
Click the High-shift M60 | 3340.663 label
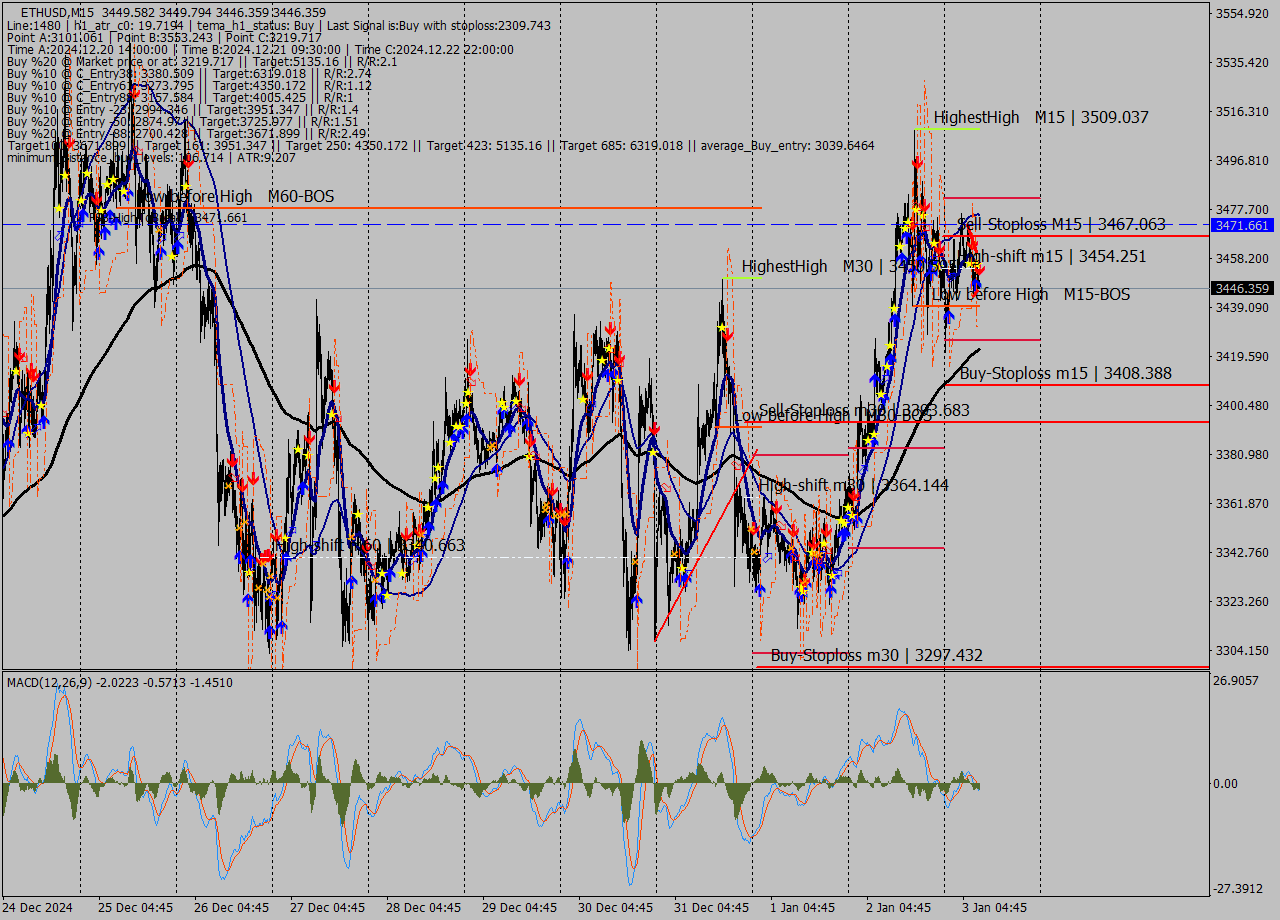coord(370,545)
